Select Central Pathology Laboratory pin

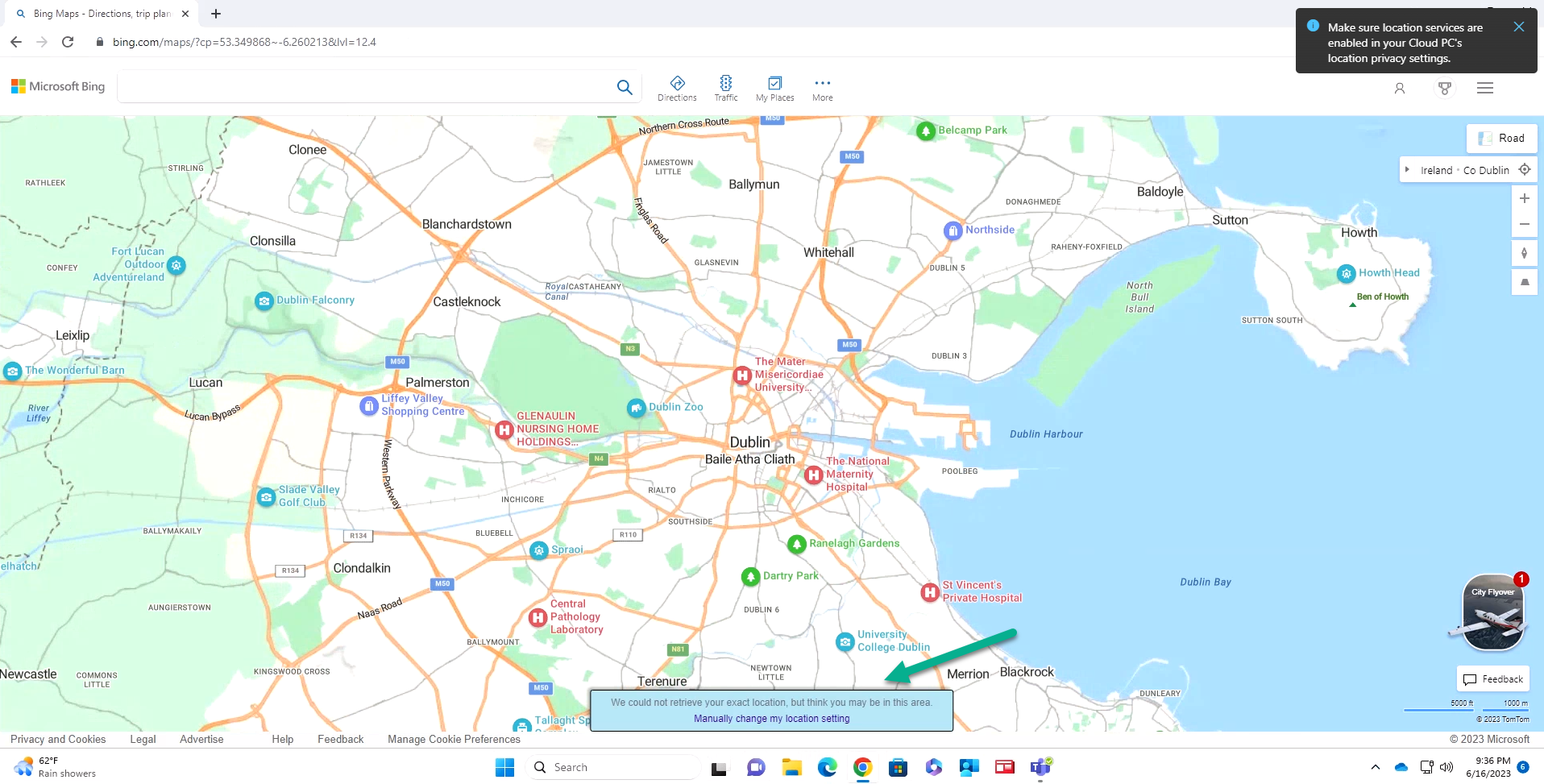click(x=538, y=618)
